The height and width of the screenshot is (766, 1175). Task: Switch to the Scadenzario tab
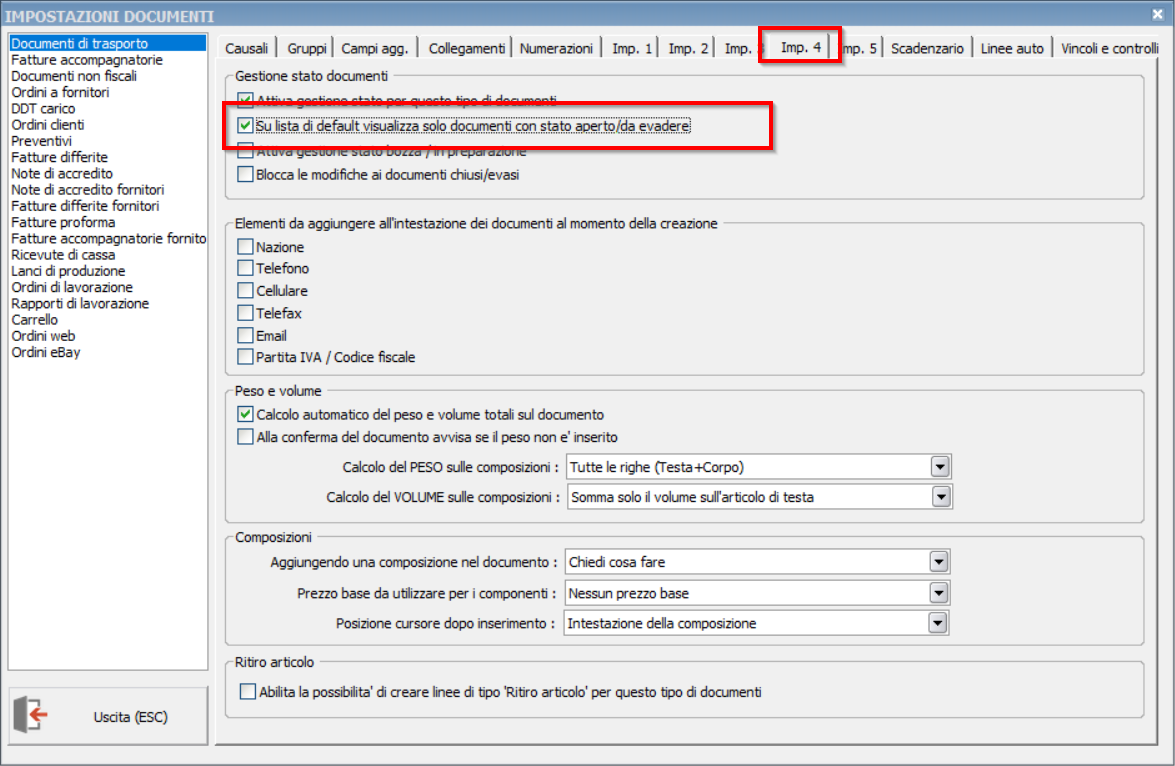coord(927,48)
